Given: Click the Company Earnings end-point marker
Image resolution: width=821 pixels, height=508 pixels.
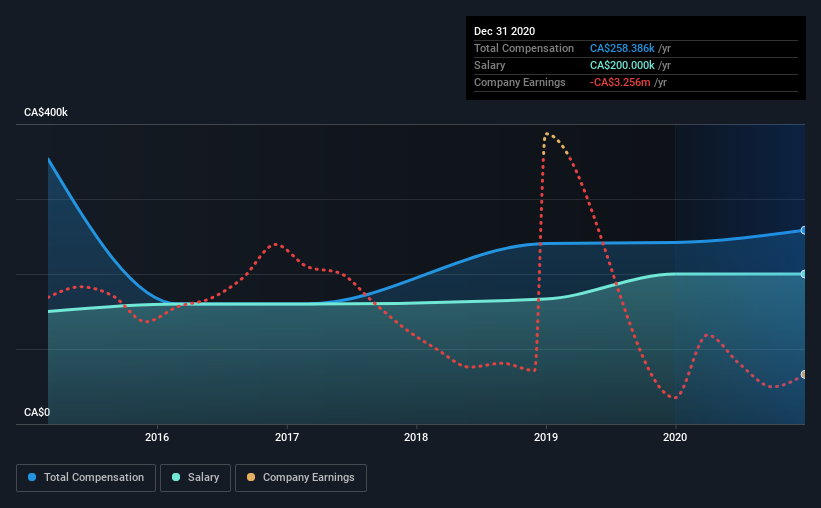Looking at the screenshot, I should coord(804,374).
